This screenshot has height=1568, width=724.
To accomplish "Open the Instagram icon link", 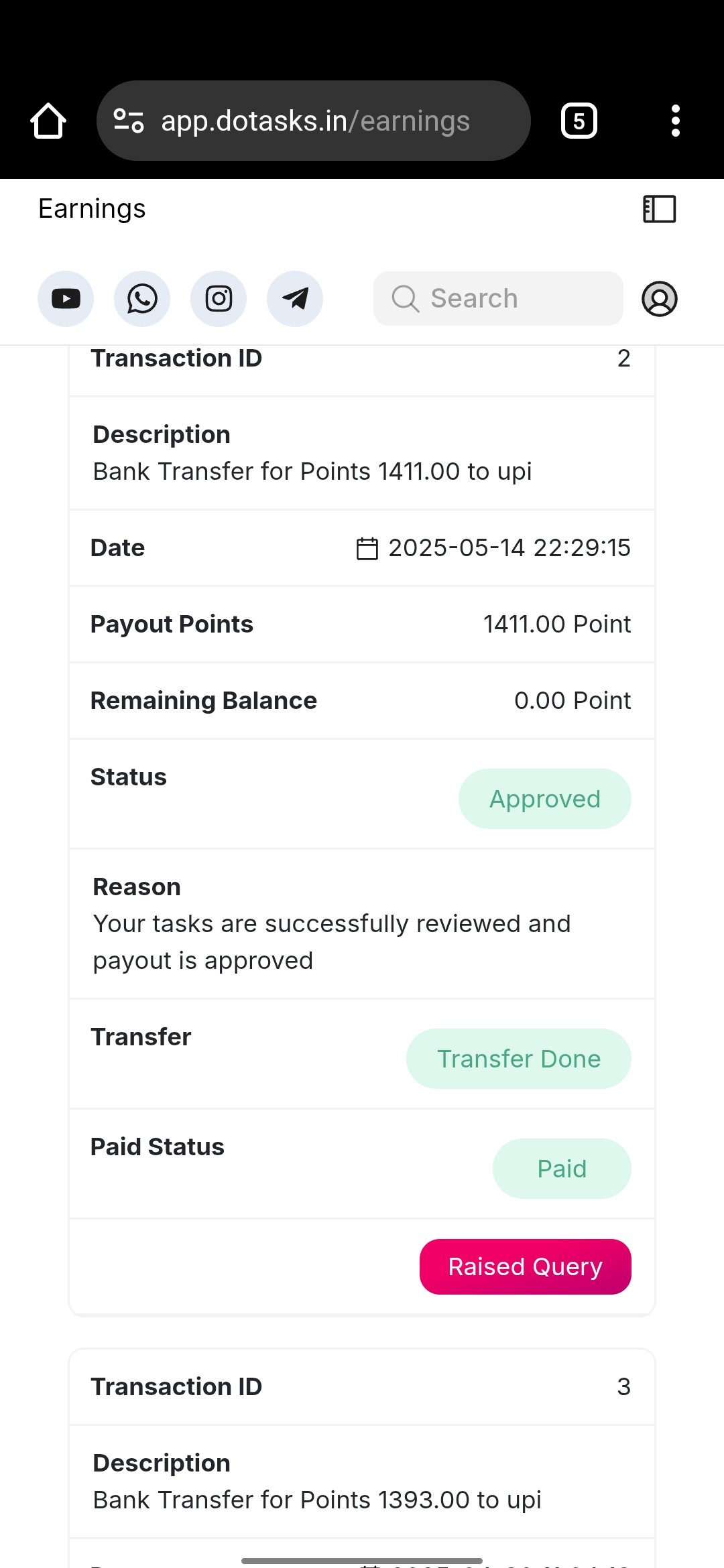I will click(x=219, y=299).
